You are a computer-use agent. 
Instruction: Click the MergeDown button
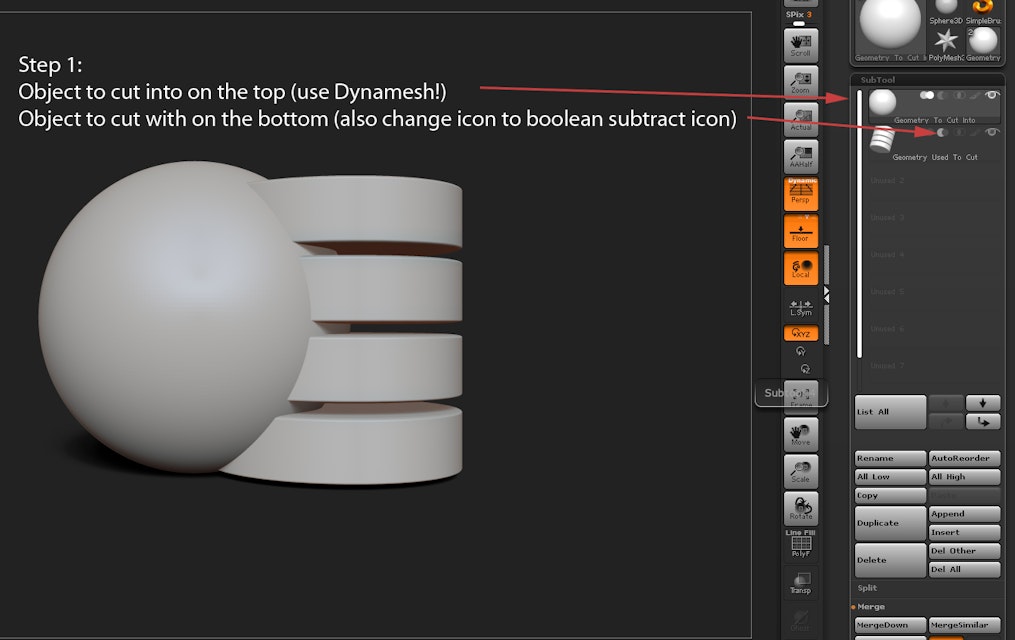(888, 624)
